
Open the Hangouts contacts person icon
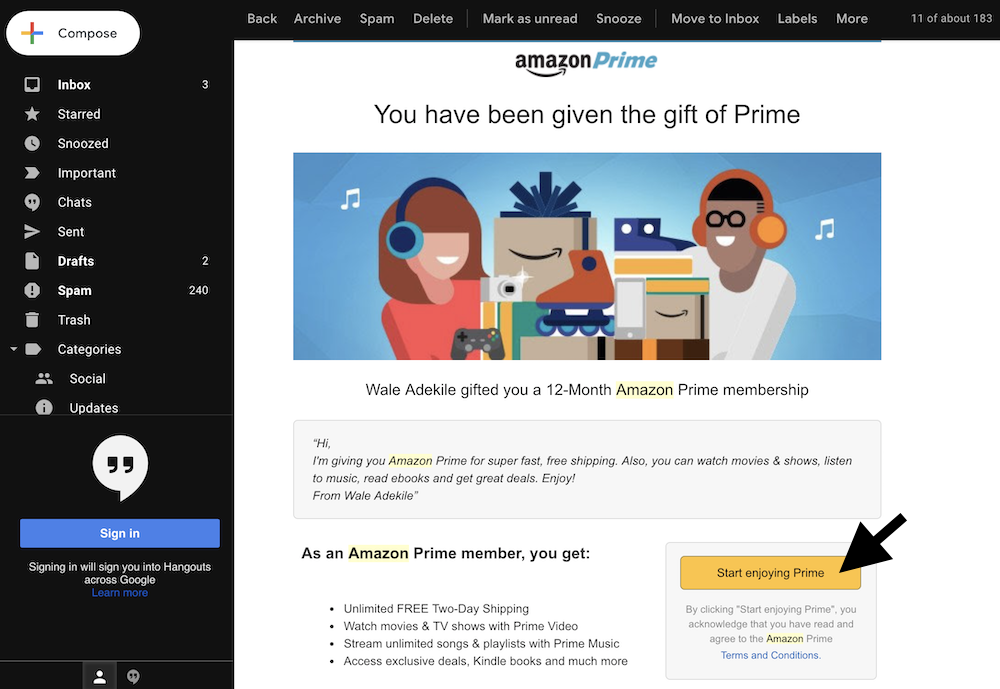click(99, 677)
